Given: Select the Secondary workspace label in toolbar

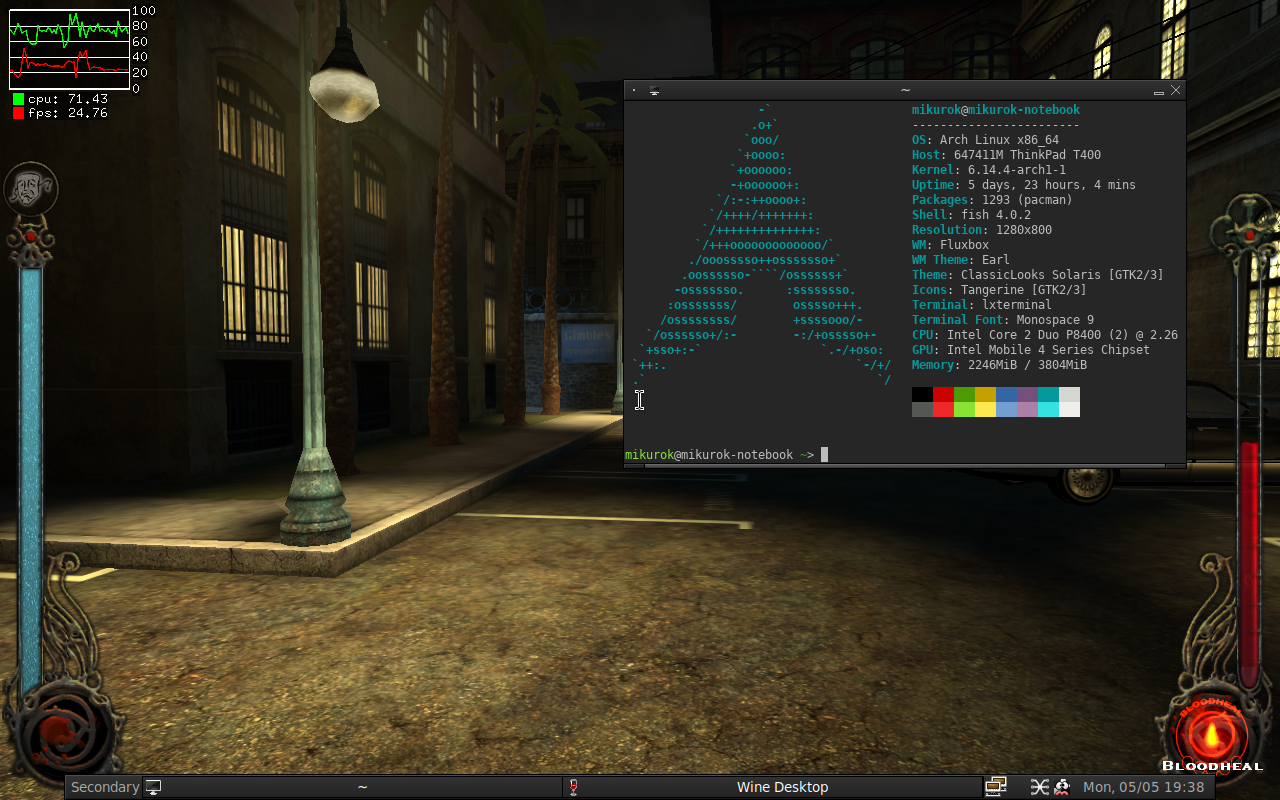Looking at the screenshot, I should point(105,787).
